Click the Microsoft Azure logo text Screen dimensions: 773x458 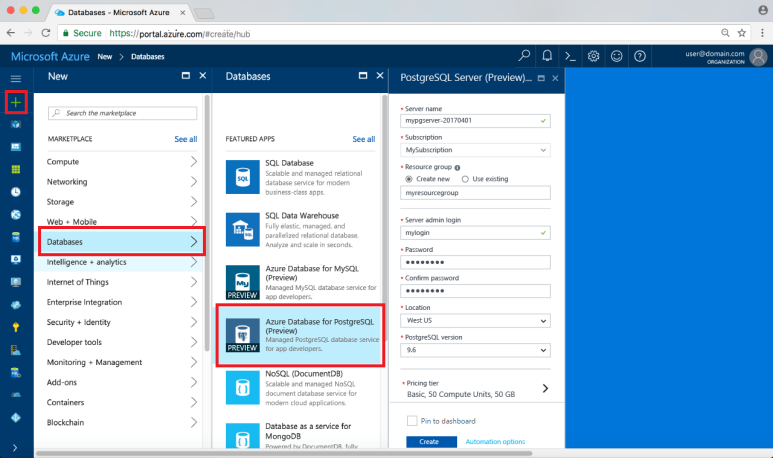point(50,57)
